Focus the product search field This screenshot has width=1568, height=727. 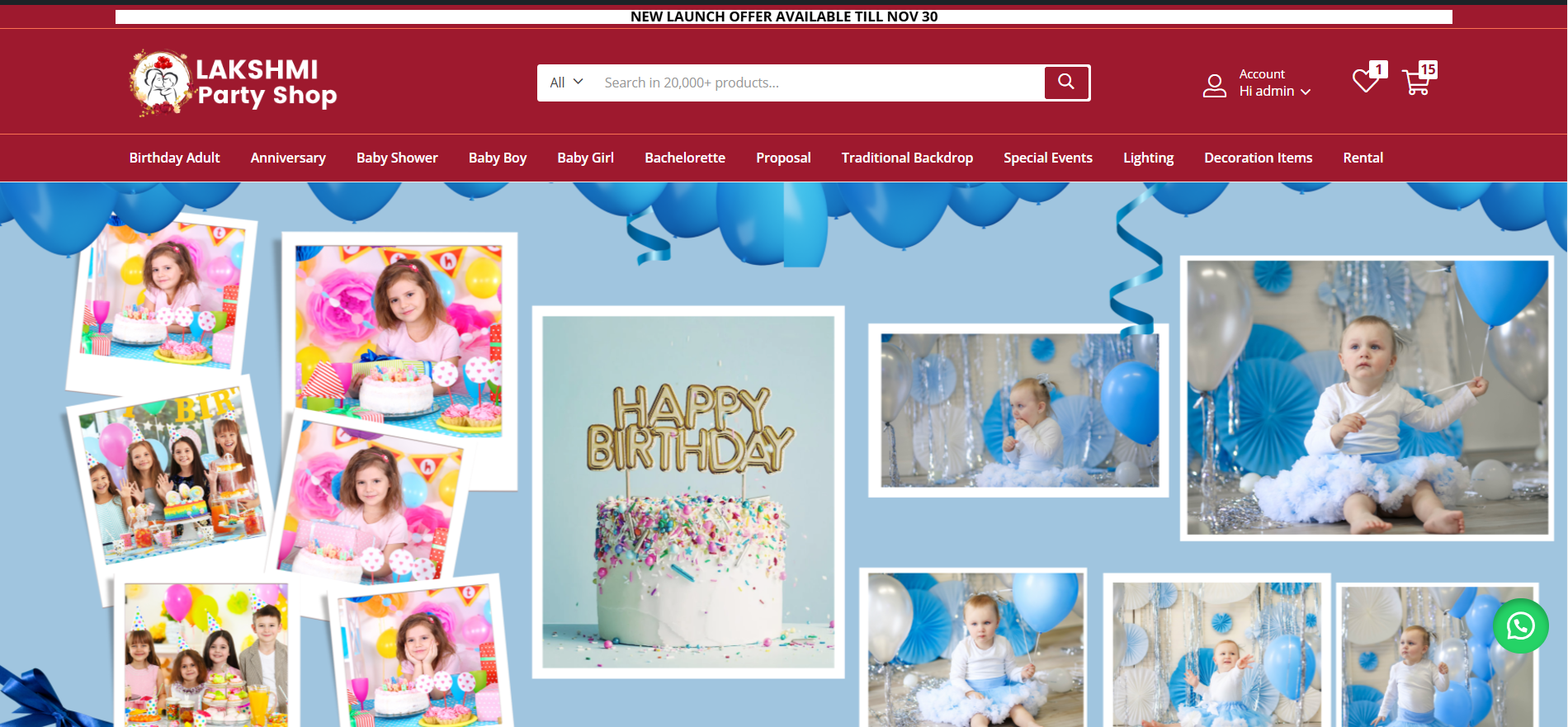[817, 83]
